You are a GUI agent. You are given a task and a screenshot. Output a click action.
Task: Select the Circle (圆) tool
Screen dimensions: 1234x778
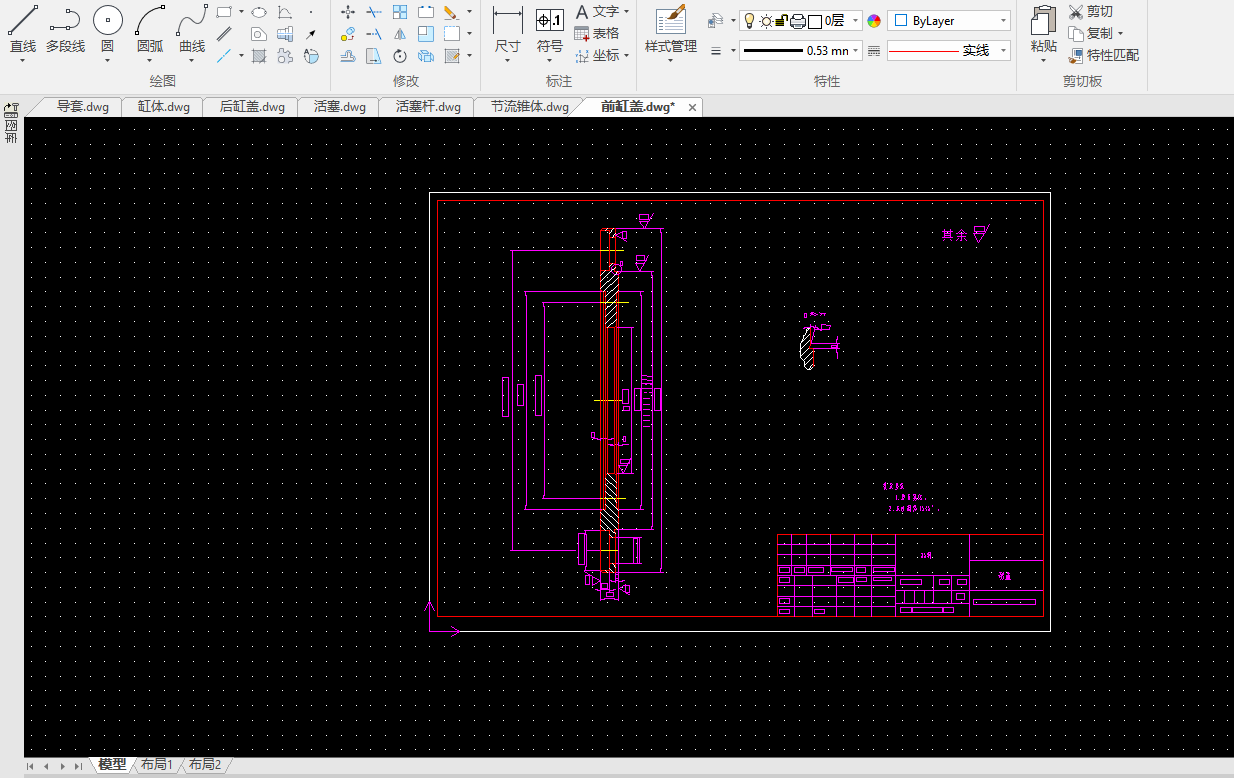[x=107, y=28]
